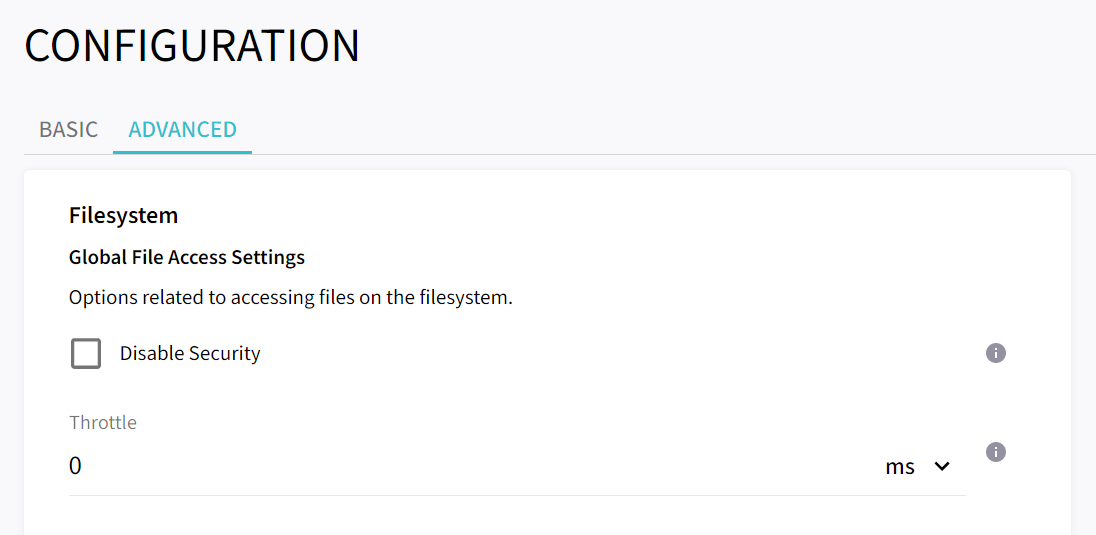Viewport: 1096px width, 535px height.
Task: Click the filesystem options description text
Action: (x=290, y=297)
